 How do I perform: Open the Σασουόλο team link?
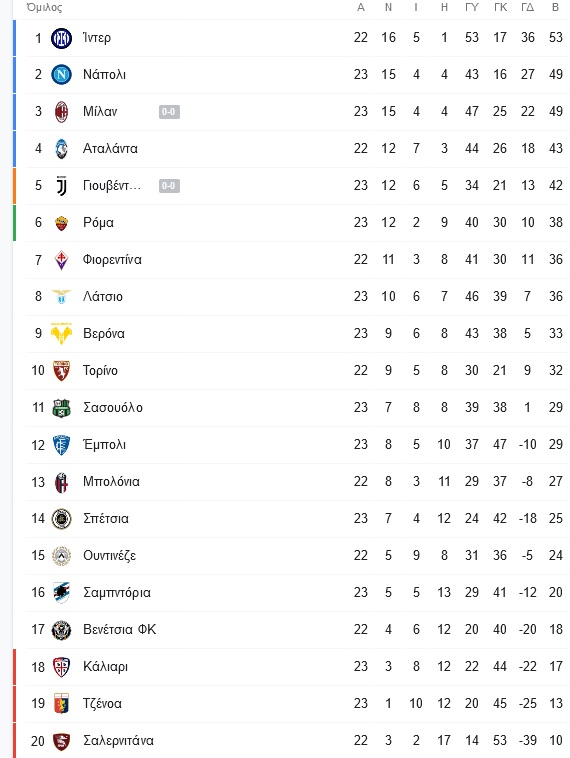[x=113, y=408]
